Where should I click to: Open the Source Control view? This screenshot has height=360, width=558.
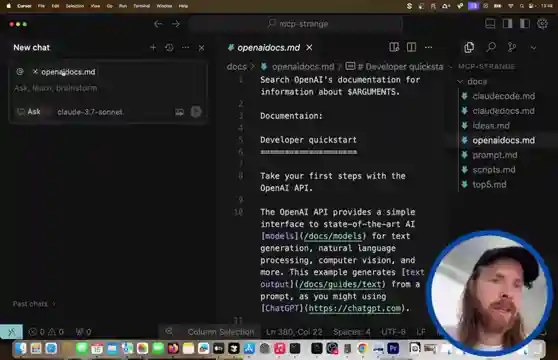(x=512, y=47)
